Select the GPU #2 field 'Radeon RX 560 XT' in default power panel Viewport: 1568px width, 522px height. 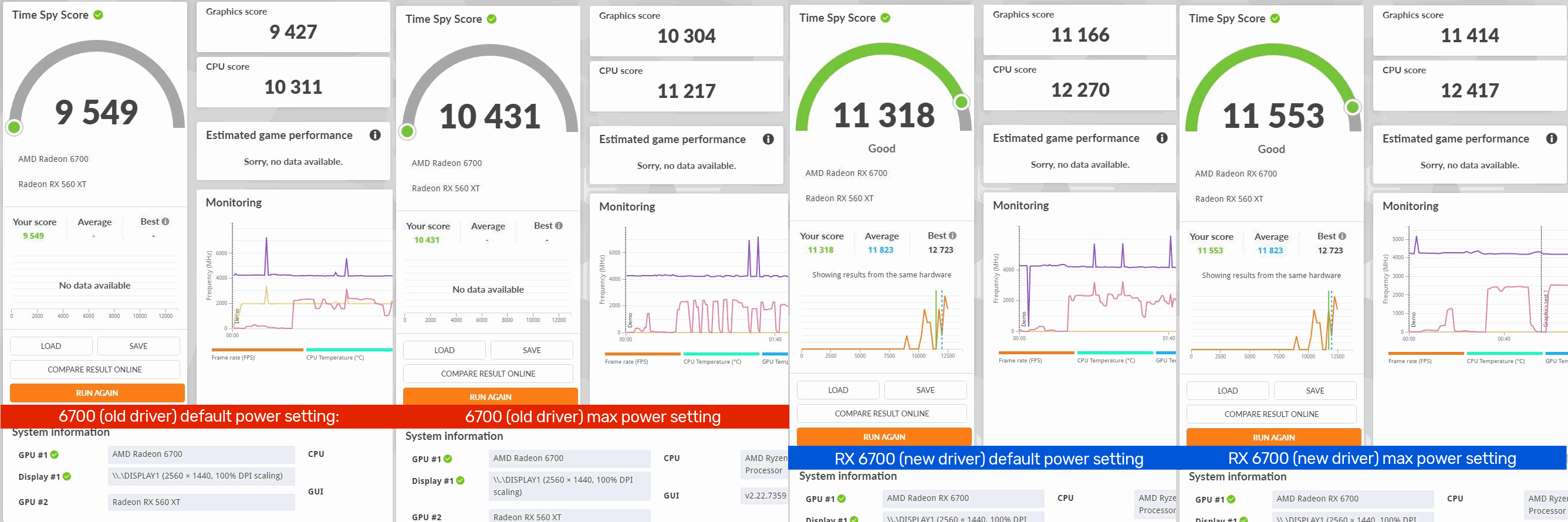201,502
